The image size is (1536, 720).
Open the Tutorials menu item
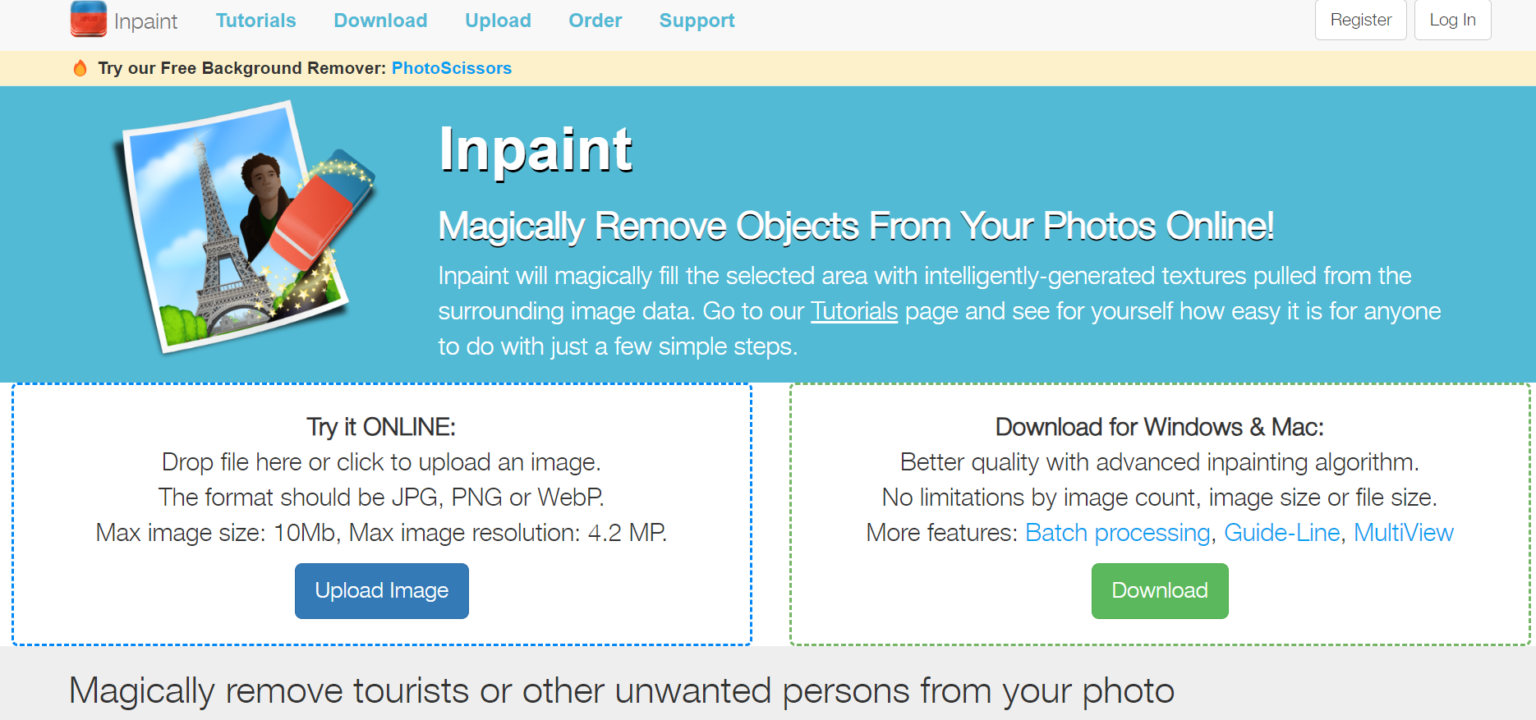tap(256, 20)
